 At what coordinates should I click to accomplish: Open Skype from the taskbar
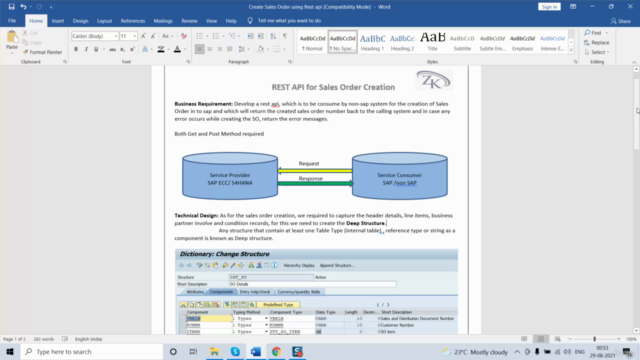click(x=235, y=351)
